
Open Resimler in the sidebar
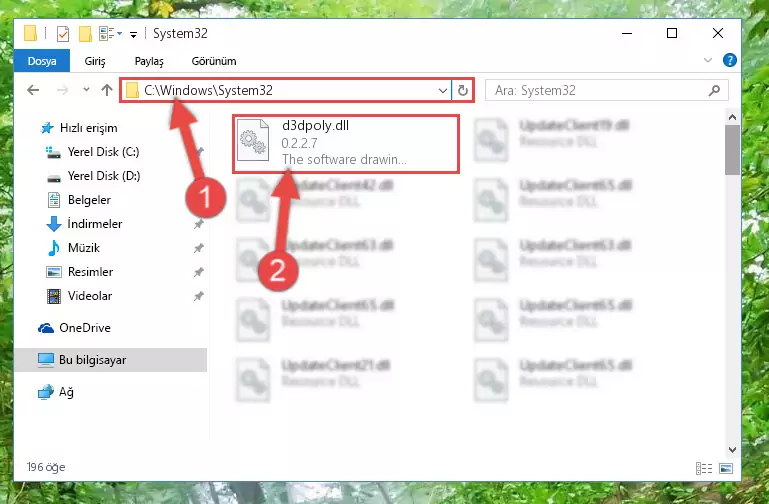90,272
